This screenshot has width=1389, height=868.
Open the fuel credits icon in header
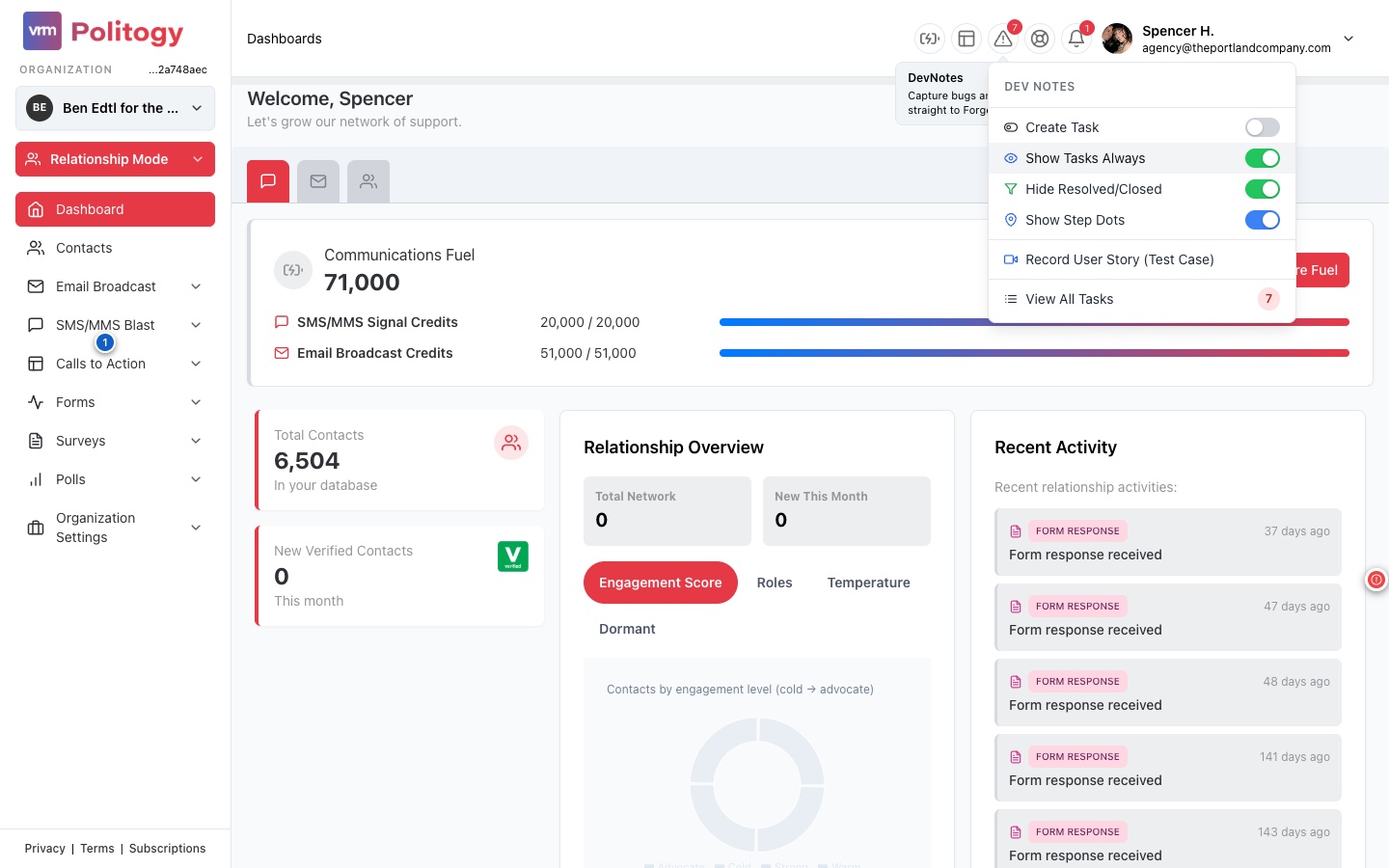(x=929, y=39)
